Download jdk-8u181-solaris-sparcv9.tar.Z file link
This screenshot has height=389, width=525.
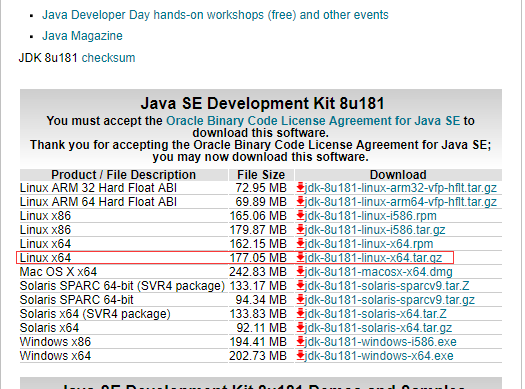click(387, 286)
